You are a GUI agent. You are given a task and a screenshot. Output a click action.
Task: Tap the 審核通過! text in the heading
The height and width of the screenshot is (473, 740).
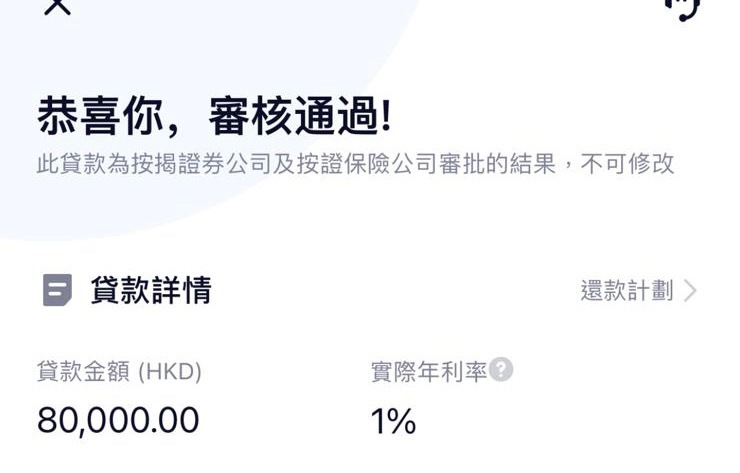tap(300, 116)
